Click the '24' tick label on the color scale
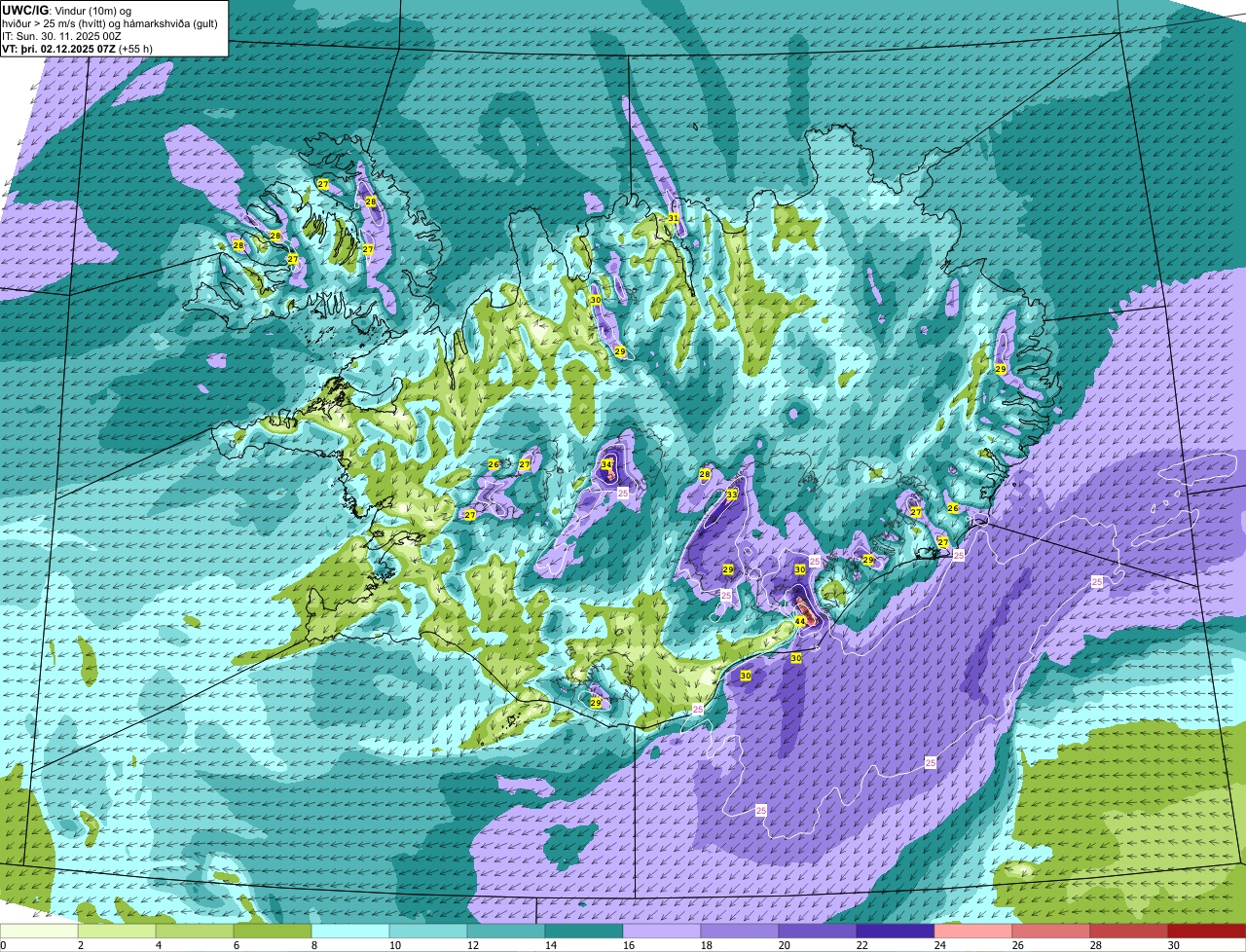Image resolution: width=1246 pixels, height=952 pixels. coord(940,945)
